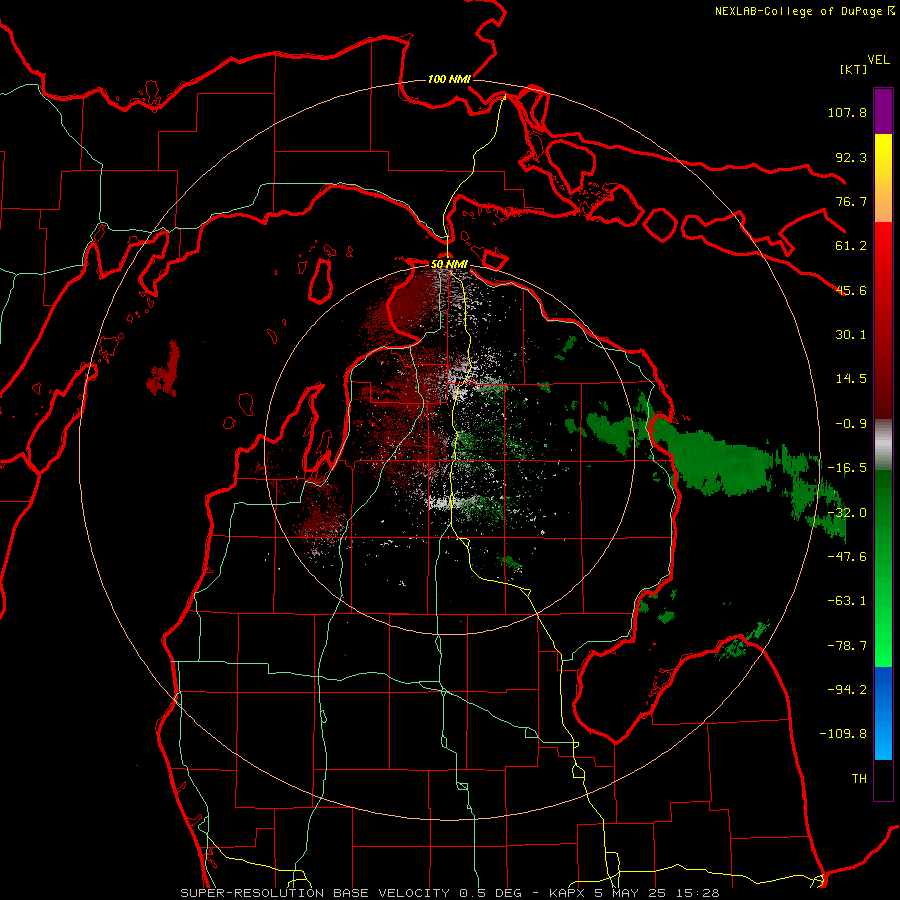The width and height of the screenshot is (900, 900).
Task: Click the green segment of the color bar
Action: tap(883, 568)
